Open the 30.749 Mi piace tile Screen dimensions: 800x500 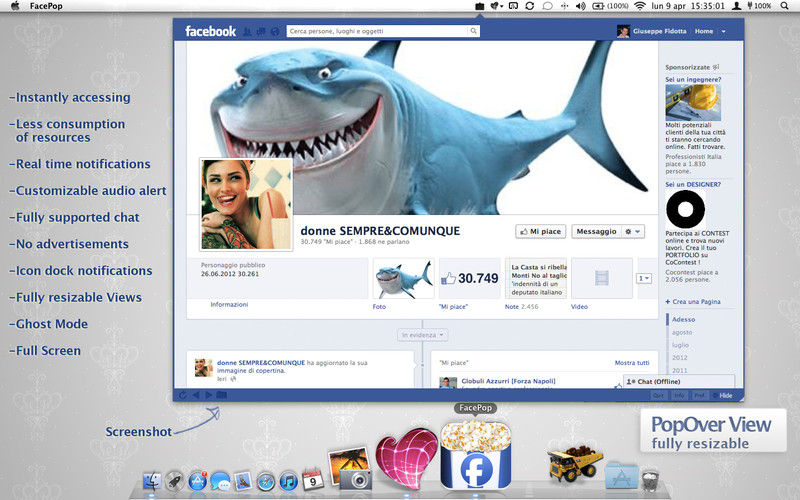469,278
